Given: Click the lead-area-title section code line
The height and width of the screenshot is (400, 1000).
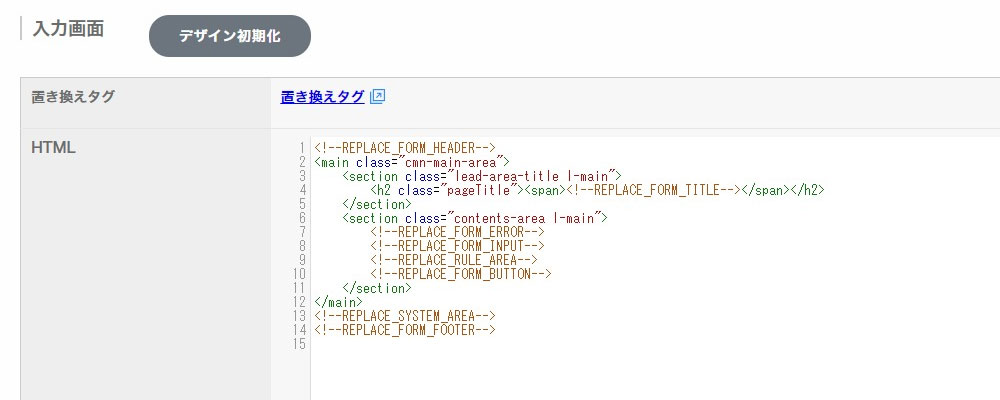Looking at the screenshot, I should [481, 176].
